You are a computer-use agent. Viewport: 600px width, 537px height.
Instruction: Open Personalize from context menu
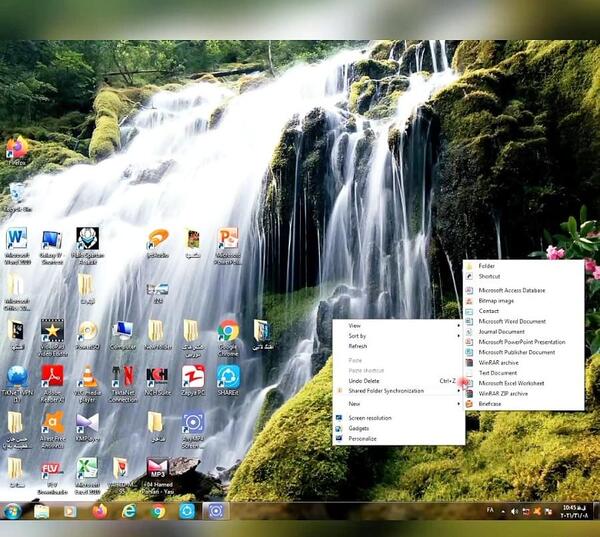pyautogui.click(x=399, y=439)
